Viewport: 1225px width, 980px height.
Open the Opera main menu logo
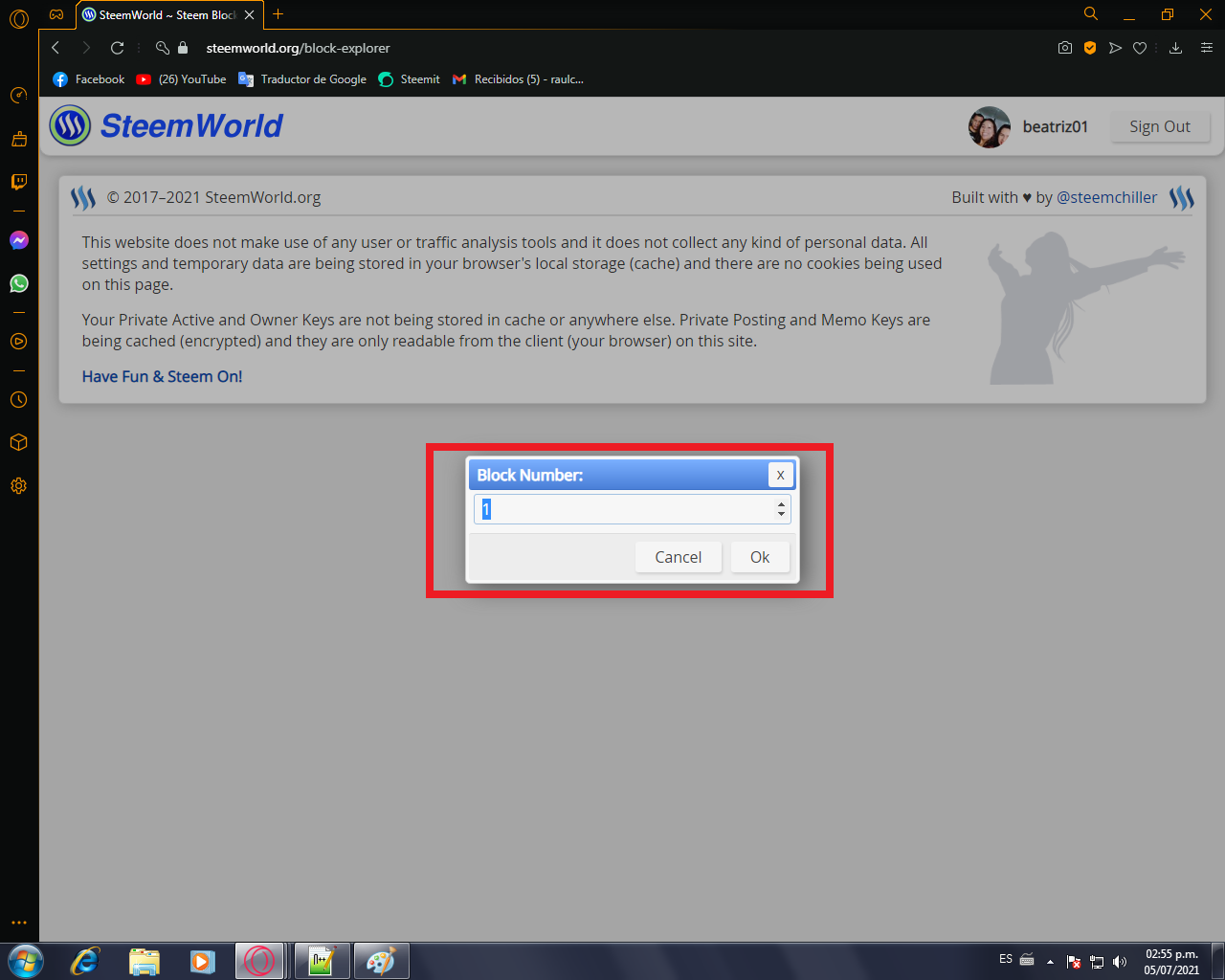pyautogui.click(x=19, y=17)
